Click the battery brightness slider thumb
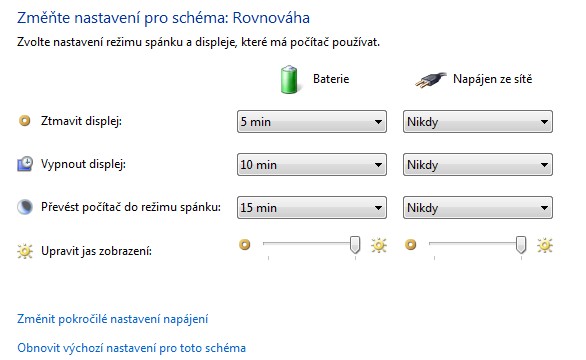This screenshot has height=360, width=586. coord(355,245)
